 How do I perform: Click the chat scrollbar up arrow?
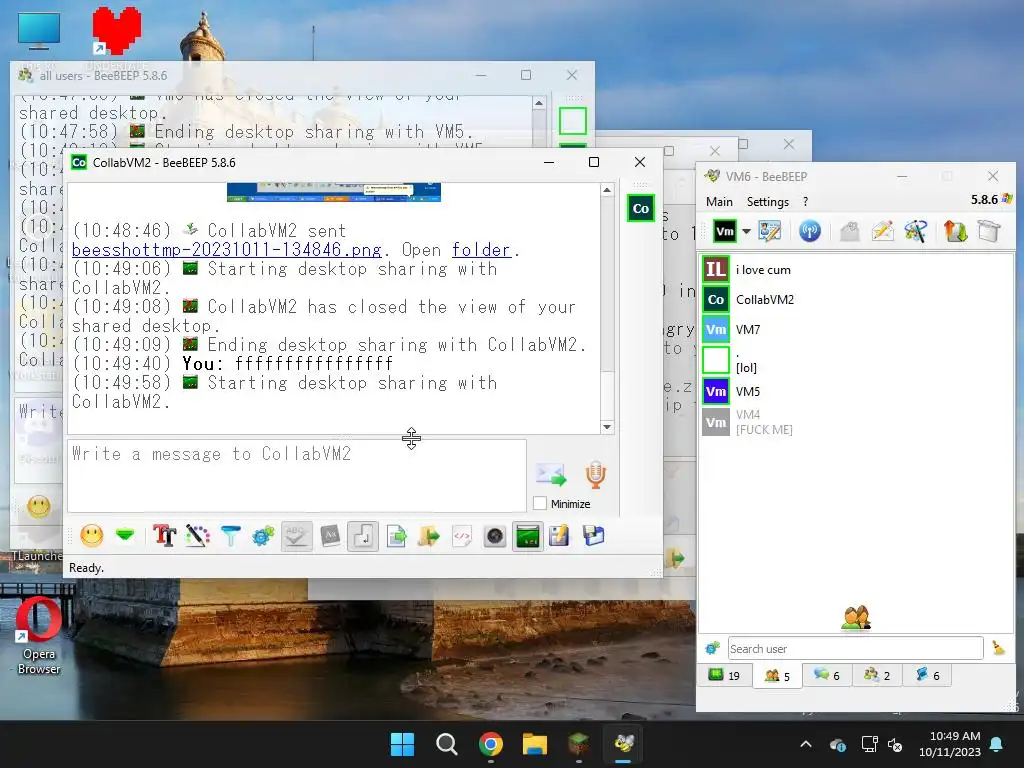point(607,190)
